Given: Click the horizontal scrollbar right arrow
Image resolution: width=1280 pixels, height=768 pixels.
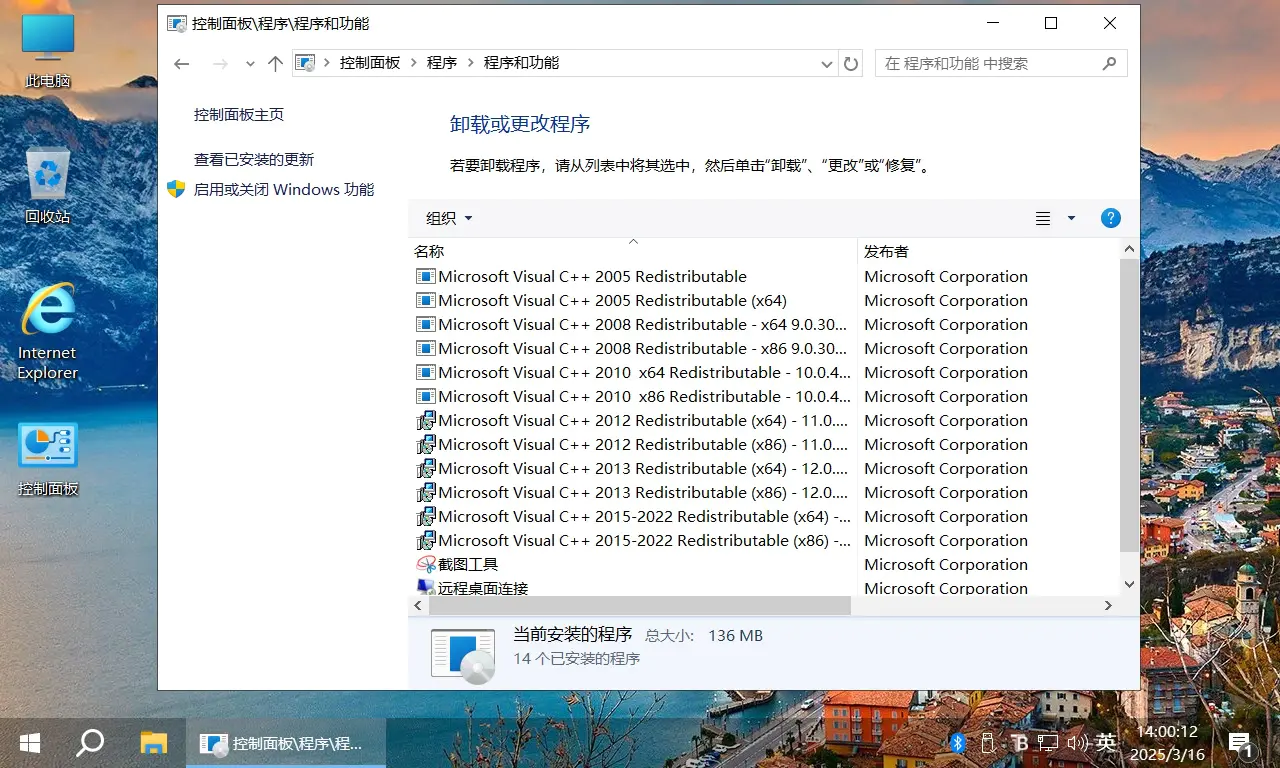Looking at the screenshot, I should click(x=1108, y=605).
